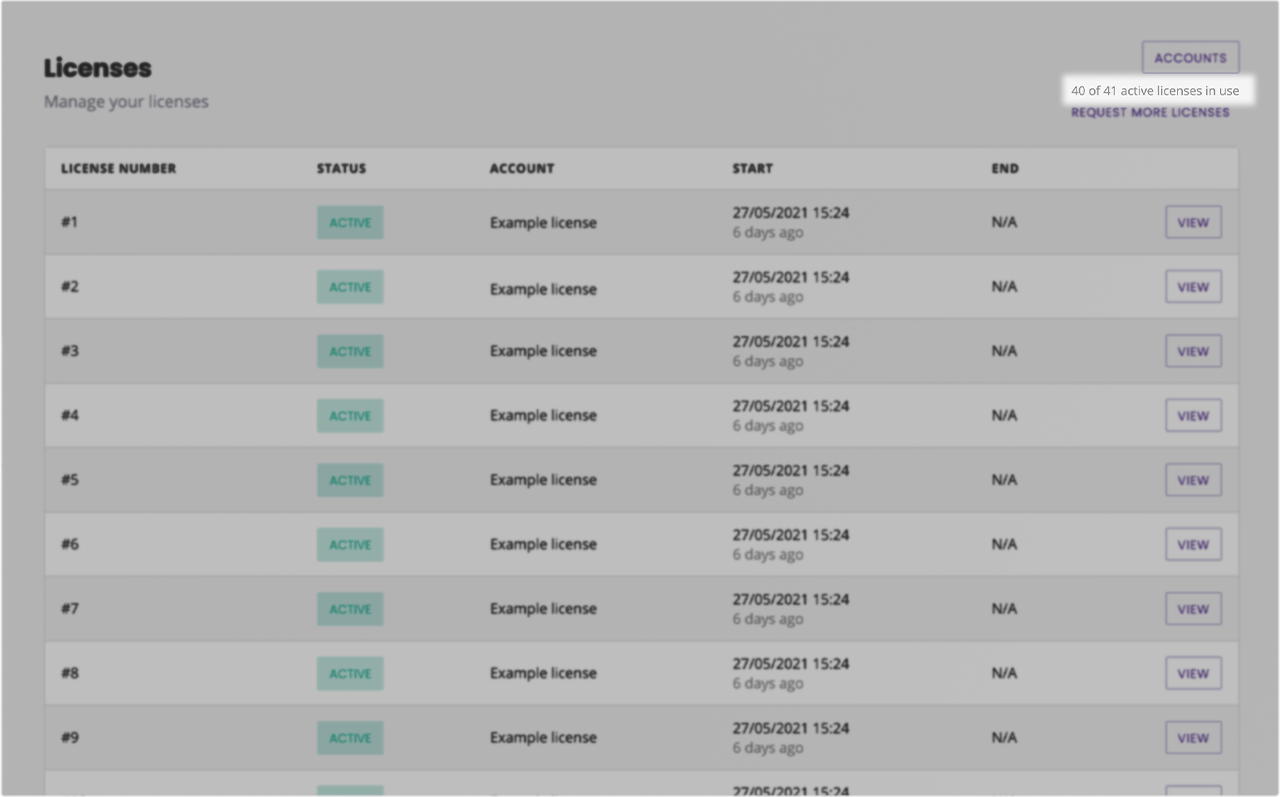Select Example license account in row #3

pyautogui.click(x=543, y=352)
